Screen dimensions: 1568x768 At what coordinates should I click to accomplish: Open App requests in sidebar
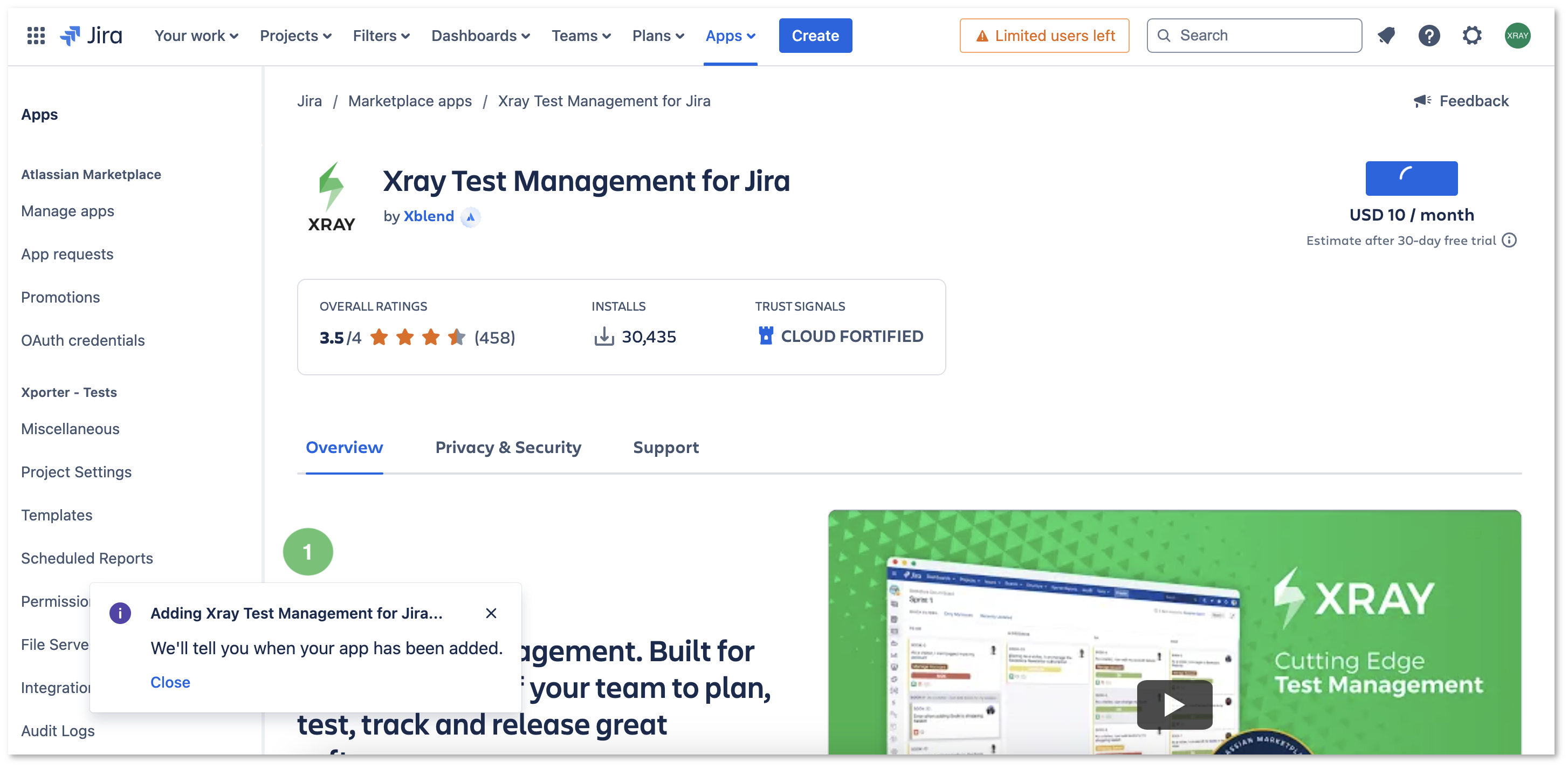coord(67,254)
